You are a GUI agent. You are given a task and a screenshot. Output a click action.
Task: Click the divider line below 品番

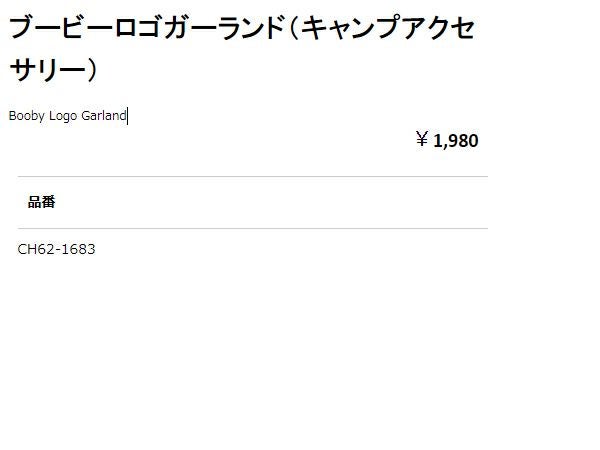click(x=252, y=228)
